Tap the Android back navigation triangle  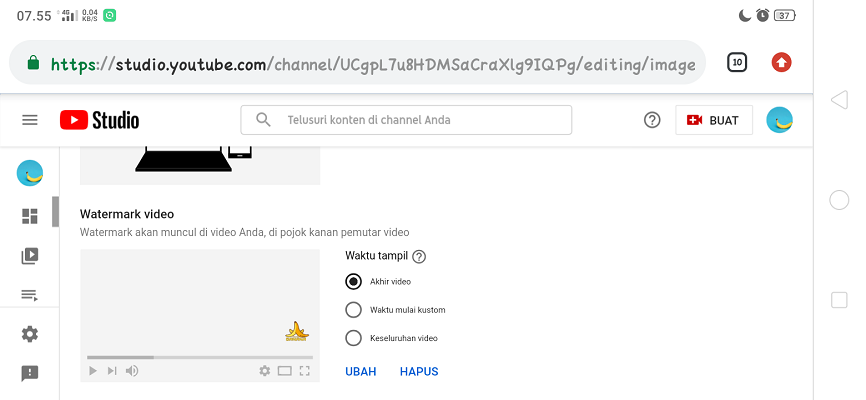click(x=839, y=100)
